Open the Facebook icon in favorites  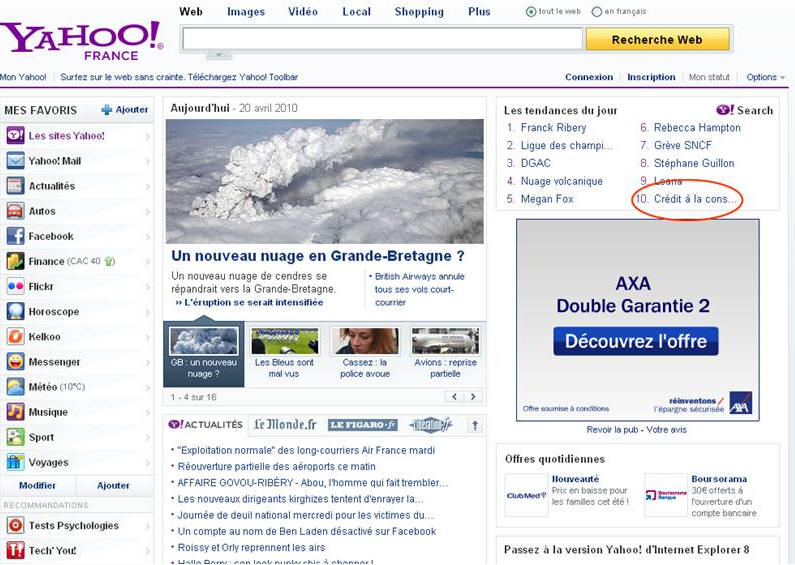(15, 236)
